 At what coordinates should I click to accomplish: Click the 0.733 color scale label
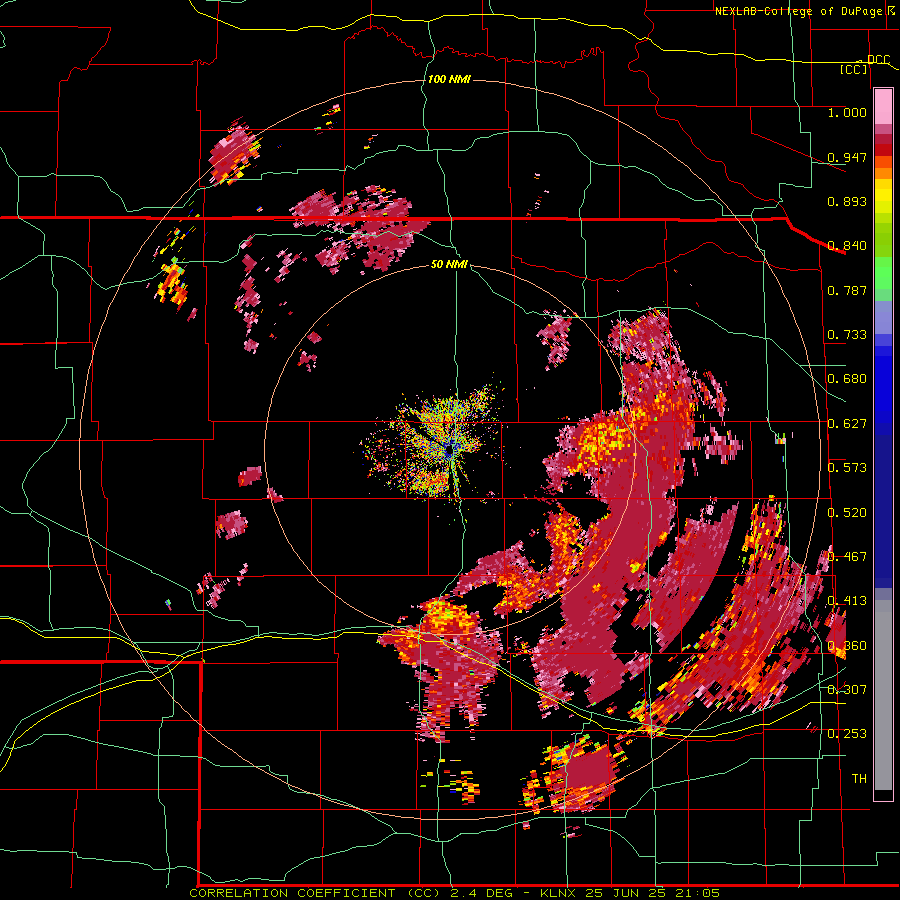point(847,335)
